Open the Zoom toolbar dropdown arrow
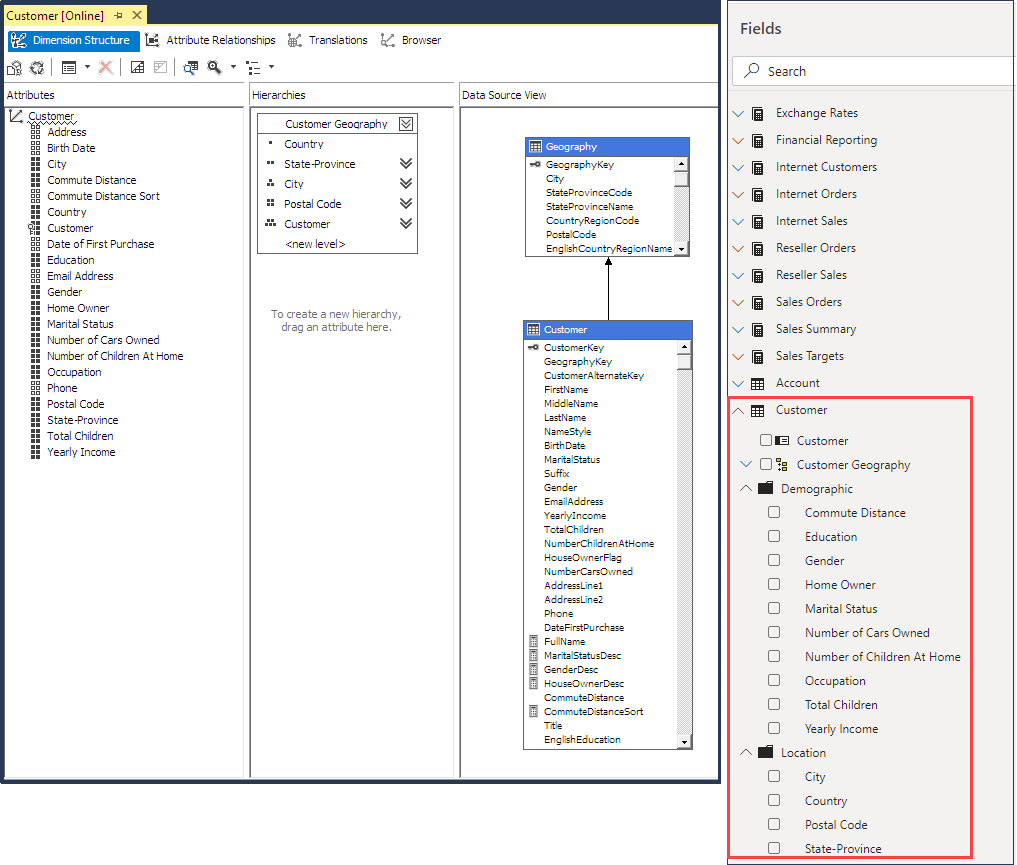This screenshot has width=1017, height=865. point(233,67)
